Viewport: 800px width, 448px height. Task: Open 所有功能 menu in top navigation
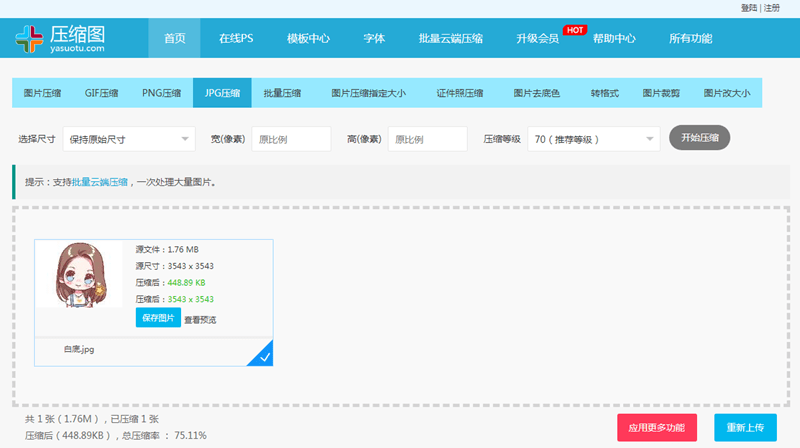[x=690, y=39]
